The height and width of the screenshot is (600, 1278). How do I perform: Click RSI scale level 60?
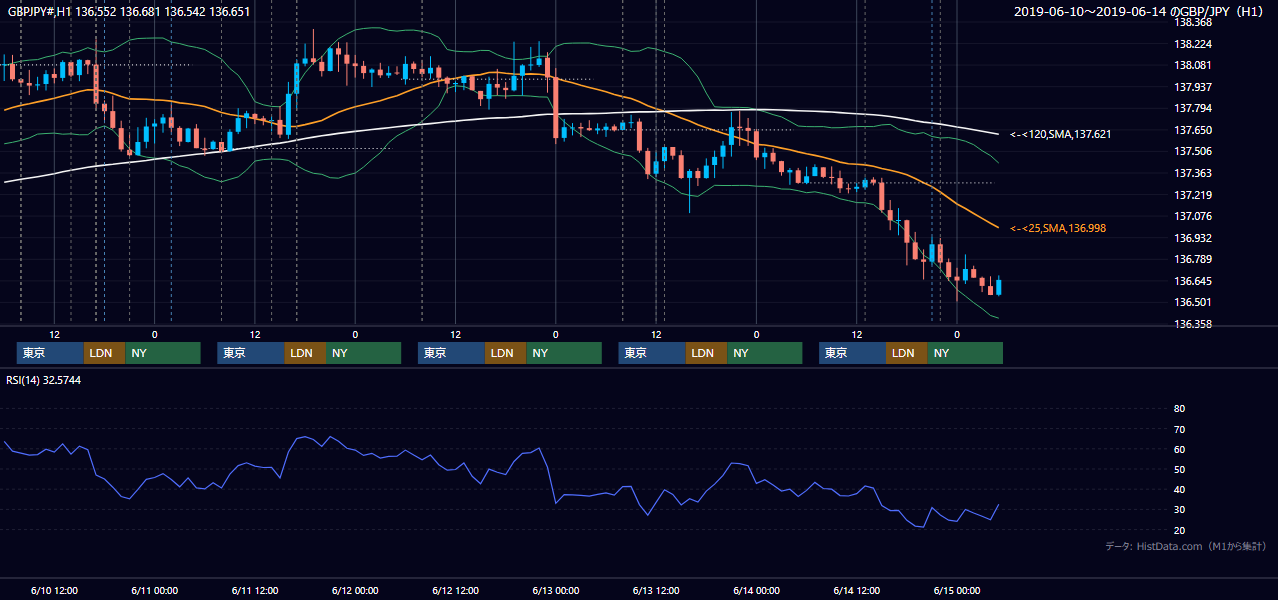coord(1179,449)
